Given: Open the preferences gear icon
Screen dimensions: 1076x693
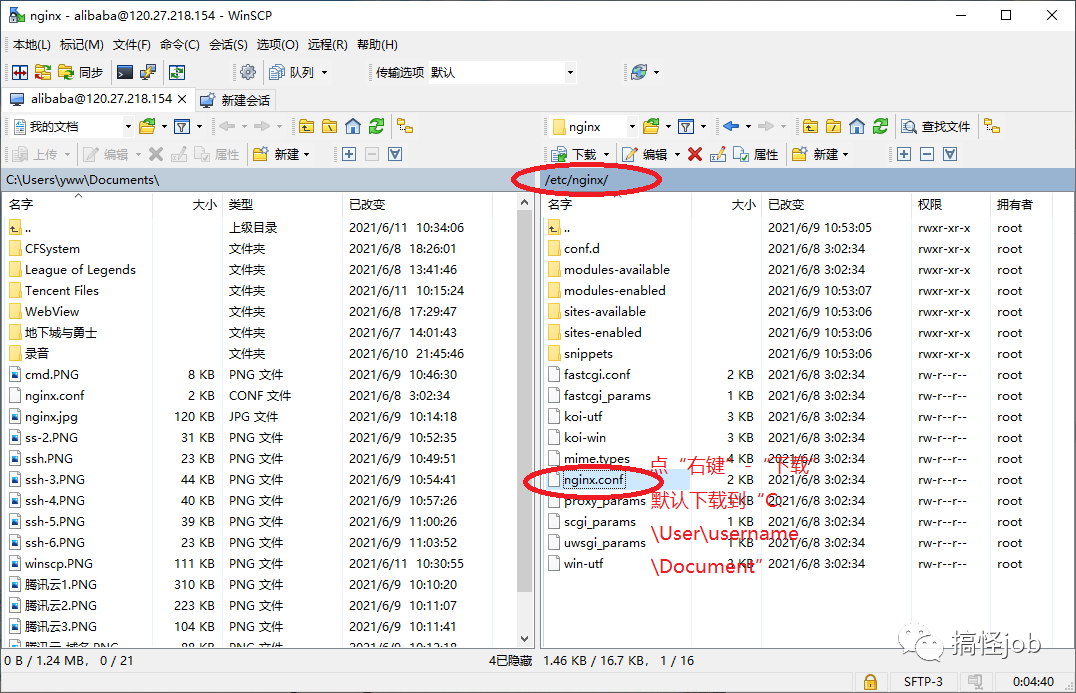Looking at the screenshot, I should [x=248, y=72].
